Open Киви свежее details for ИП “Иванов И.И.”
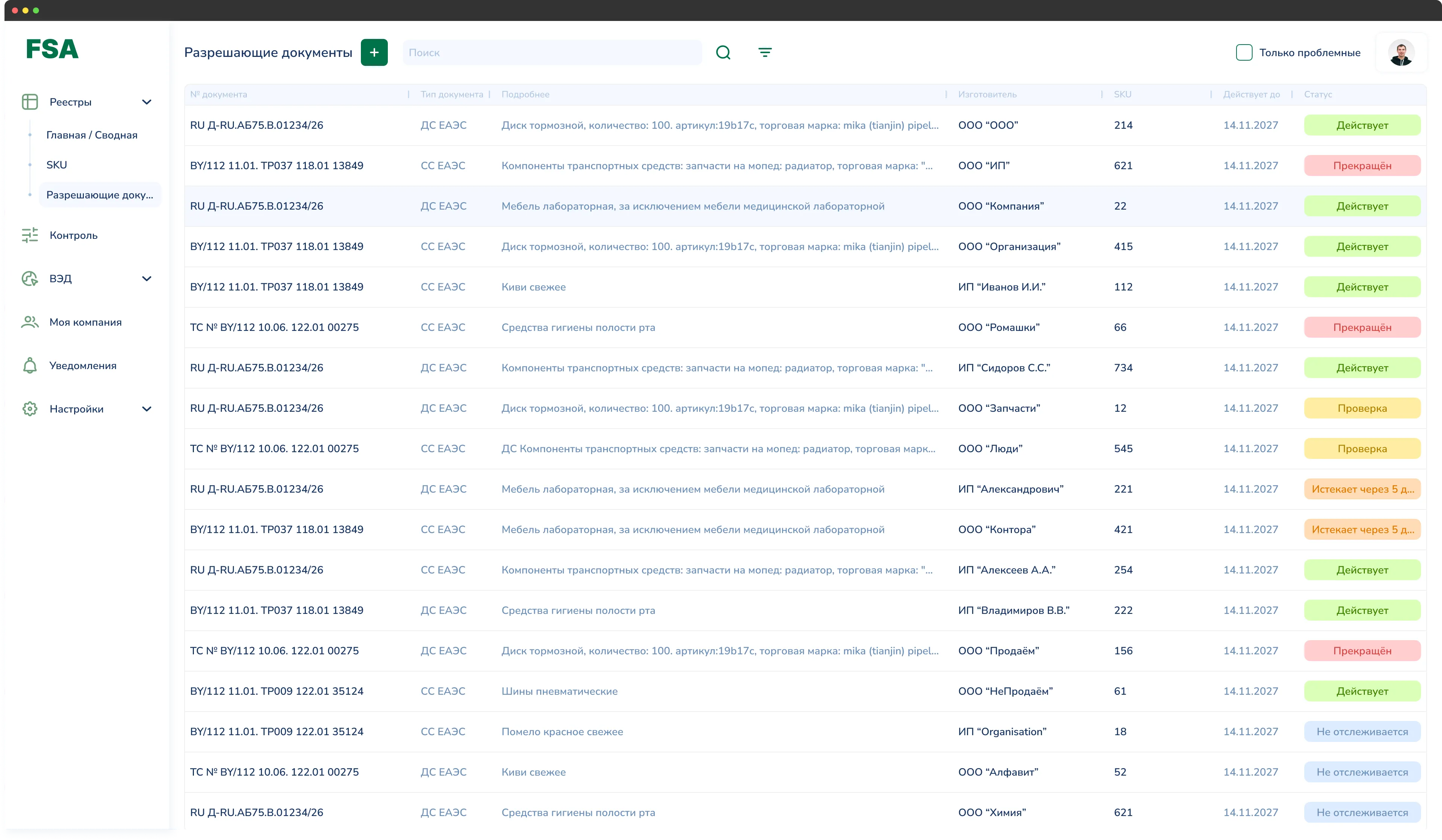This screenshot has height=840, width=1442. [x=533, y=287]
